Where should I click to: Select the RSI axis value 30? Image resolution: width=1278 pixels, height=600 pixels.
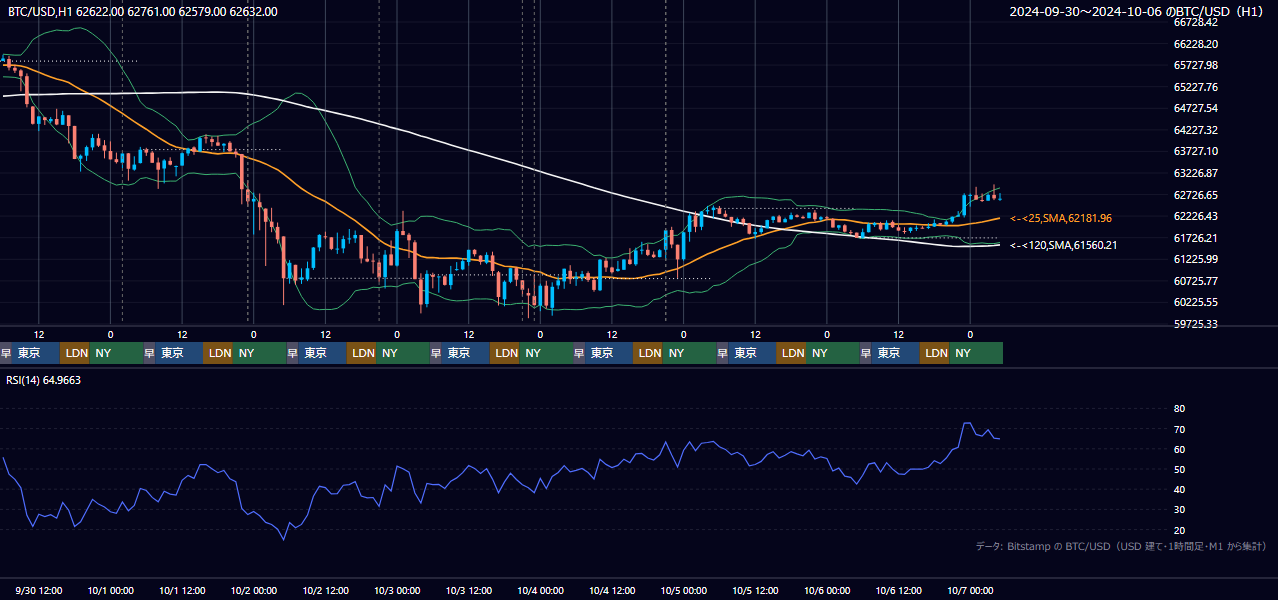(1179, 510)
